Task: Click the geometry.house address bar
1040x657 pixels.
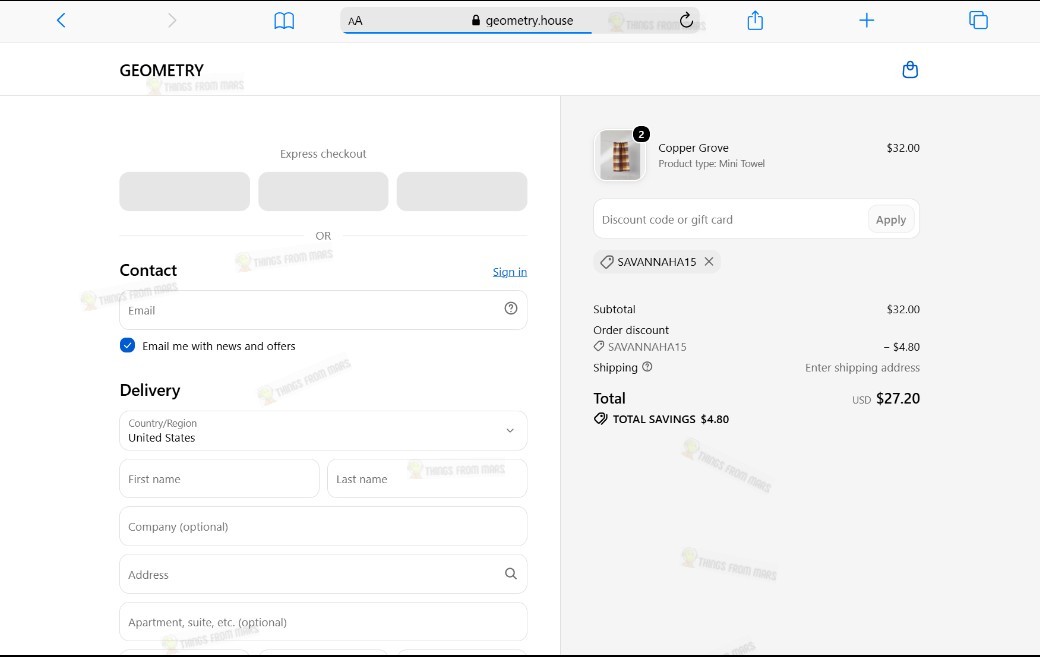Action: pos(520,21)
